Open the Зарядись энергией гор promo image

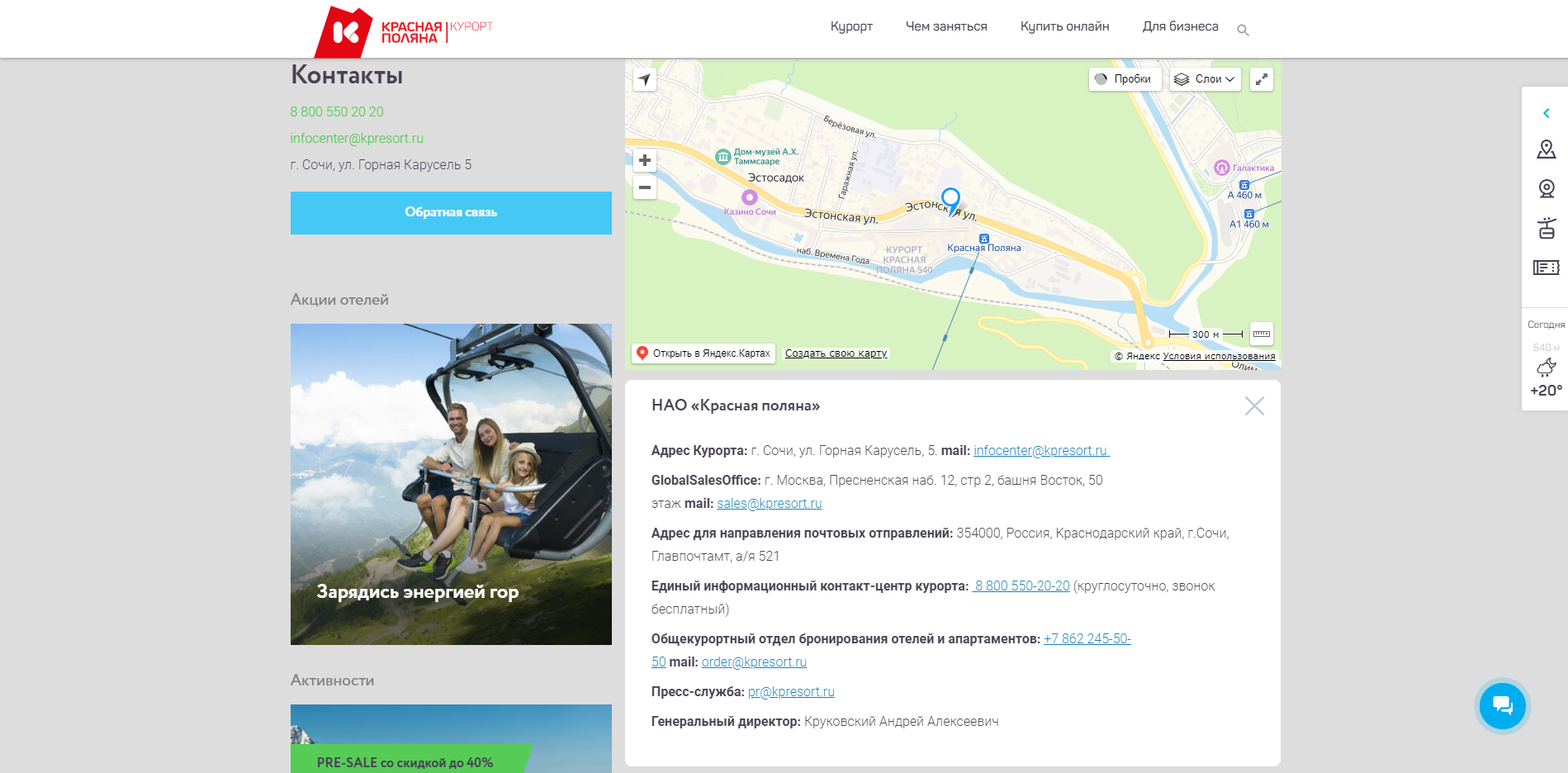[x=451, y=484]
